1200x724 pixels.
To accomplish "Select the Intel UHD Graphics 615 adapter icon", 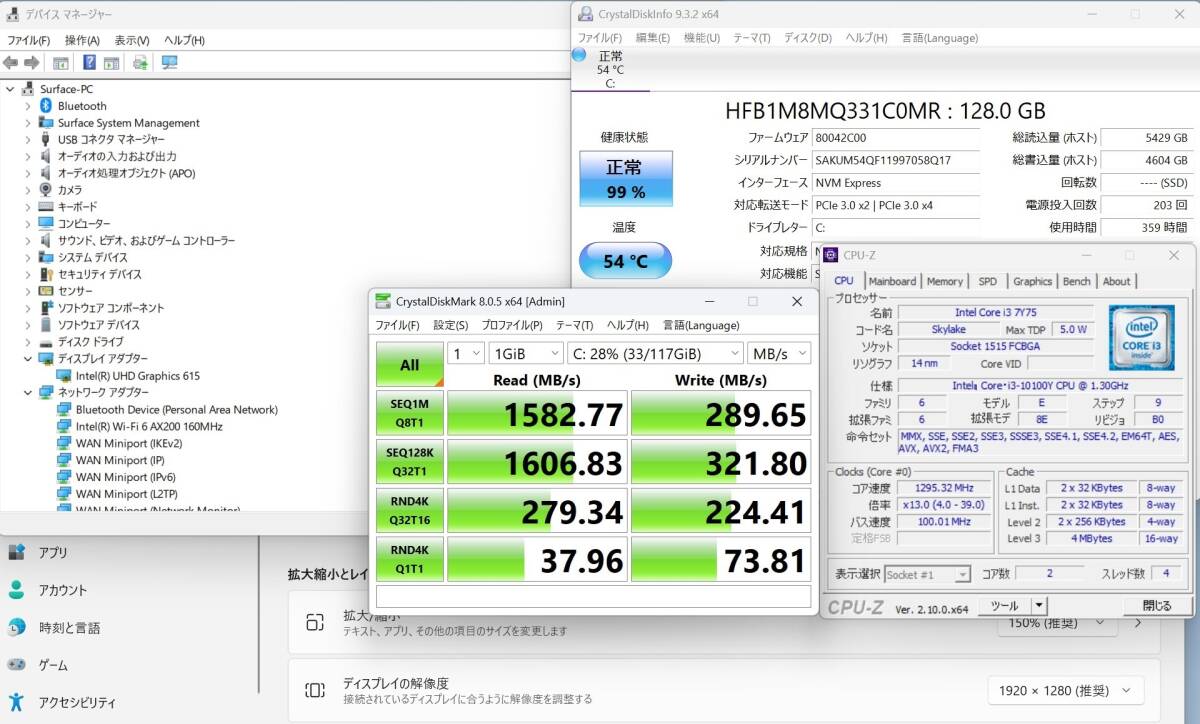I will [x=64, y=376].
